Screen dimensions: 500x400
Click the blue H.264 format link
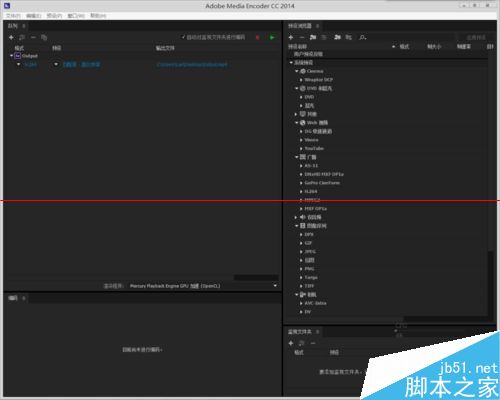(x=31, y=64)
